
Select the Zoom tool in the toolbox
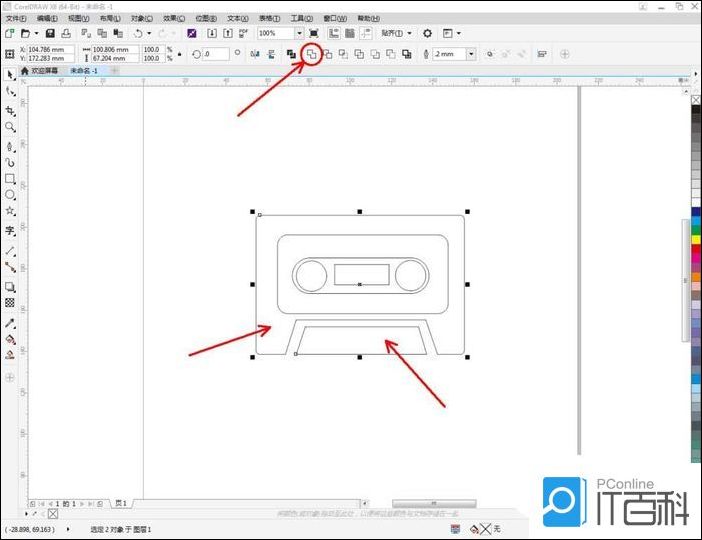point(10,127)
